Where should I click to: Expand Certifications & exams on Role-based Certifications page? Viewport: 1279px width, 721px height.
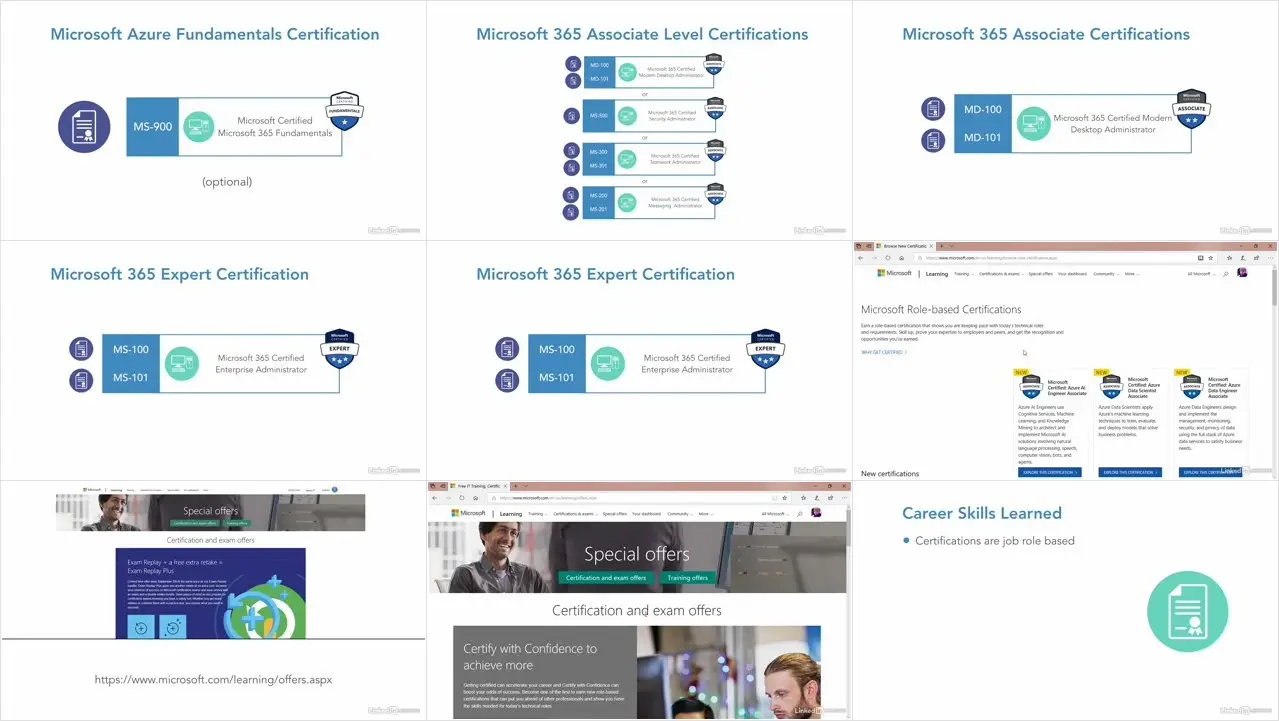1001,274
